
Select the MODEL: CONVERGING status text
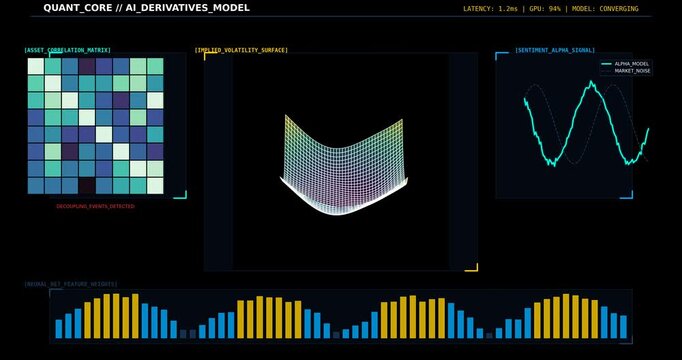point(605,9)
